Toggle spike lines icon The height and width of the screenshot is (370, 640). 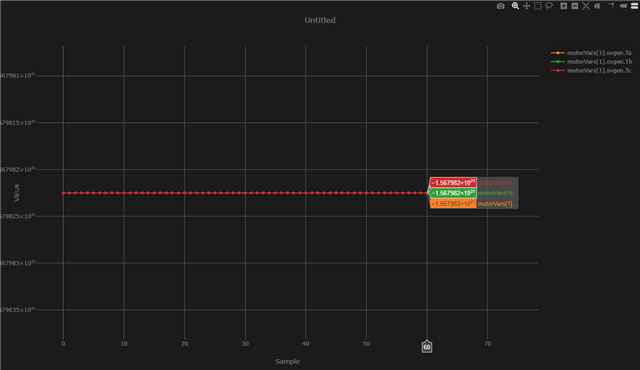click(x=611, y=6)
